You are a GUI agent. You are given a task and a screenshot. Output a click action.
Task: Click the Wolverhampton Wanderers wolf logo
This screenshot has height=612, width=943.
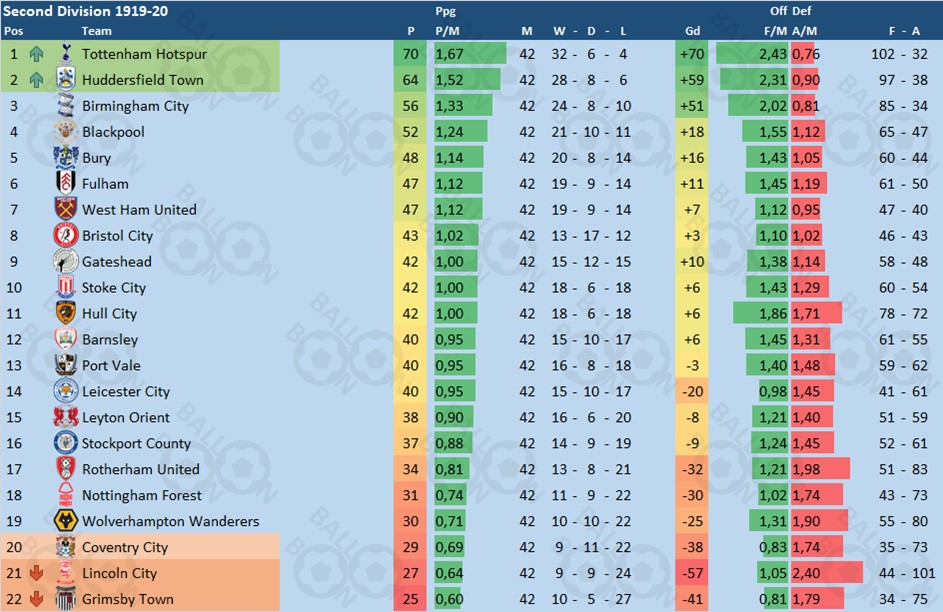tap(66, 521)
